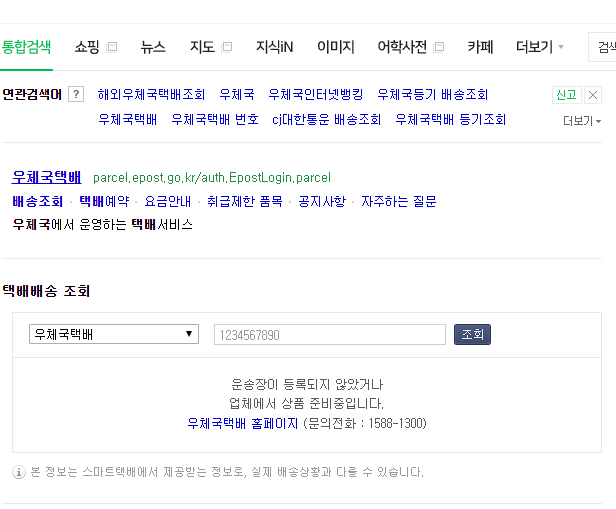This screenshot has width=616, height=509.
Task: Switch to the 지도 tab
Action: tap(202, 47)
